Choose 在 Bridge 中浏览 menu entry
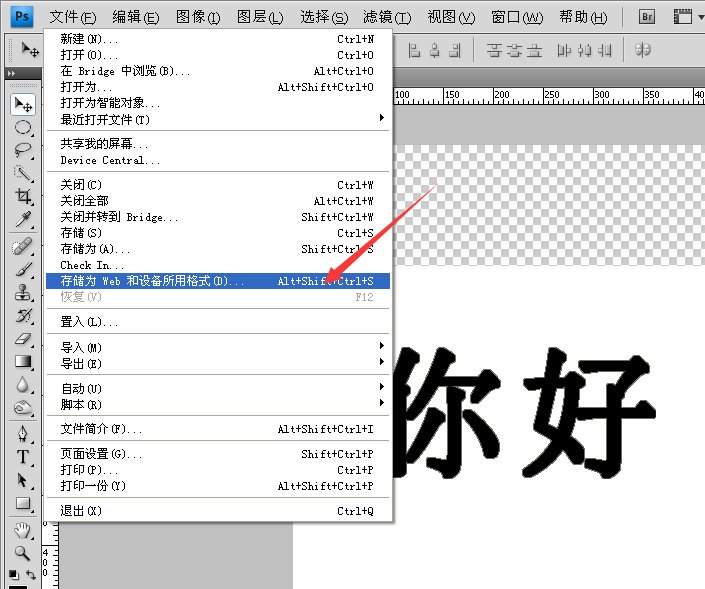The height and width of the screenshot is (589, 705). pos(218,71)
